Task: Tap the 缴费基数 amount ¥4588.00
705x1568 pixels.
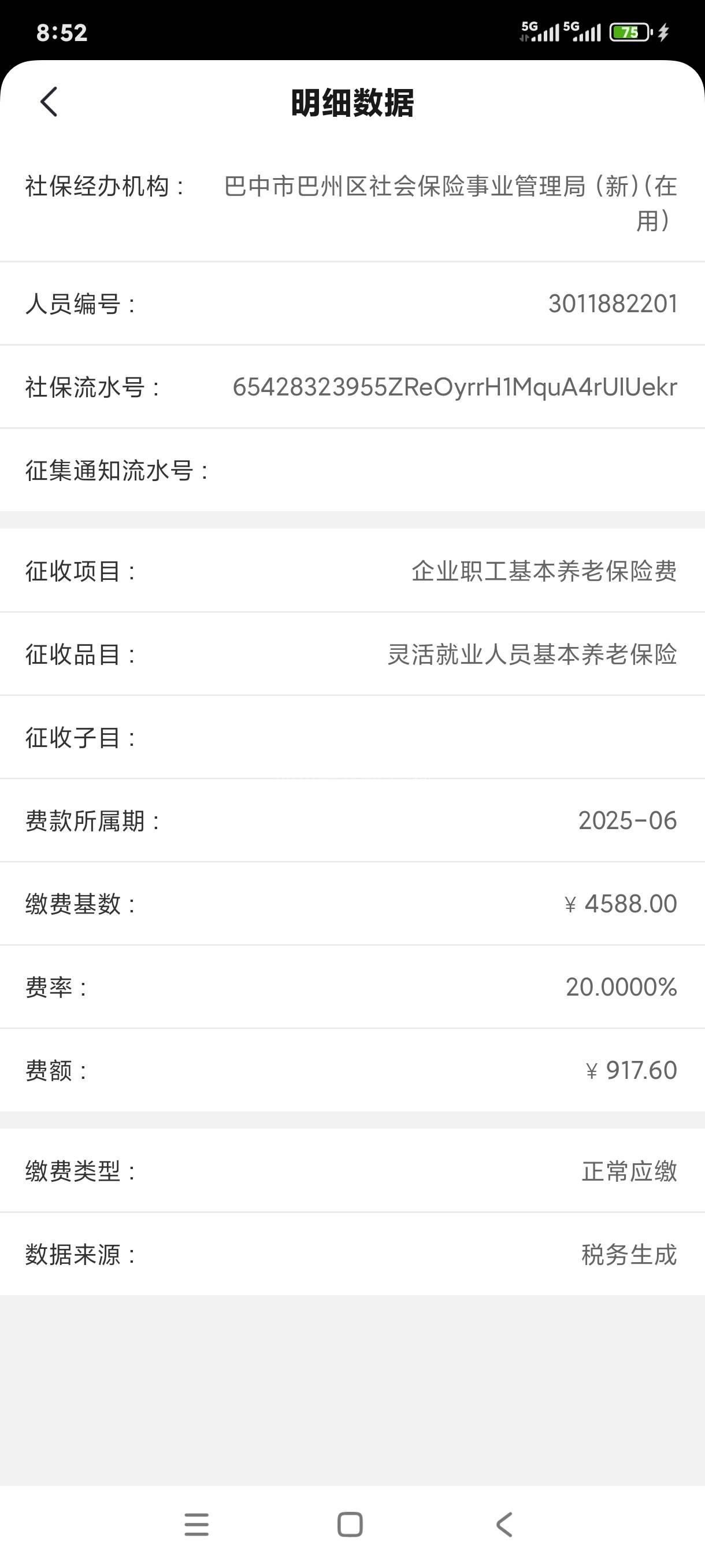Action: point(621,904)
